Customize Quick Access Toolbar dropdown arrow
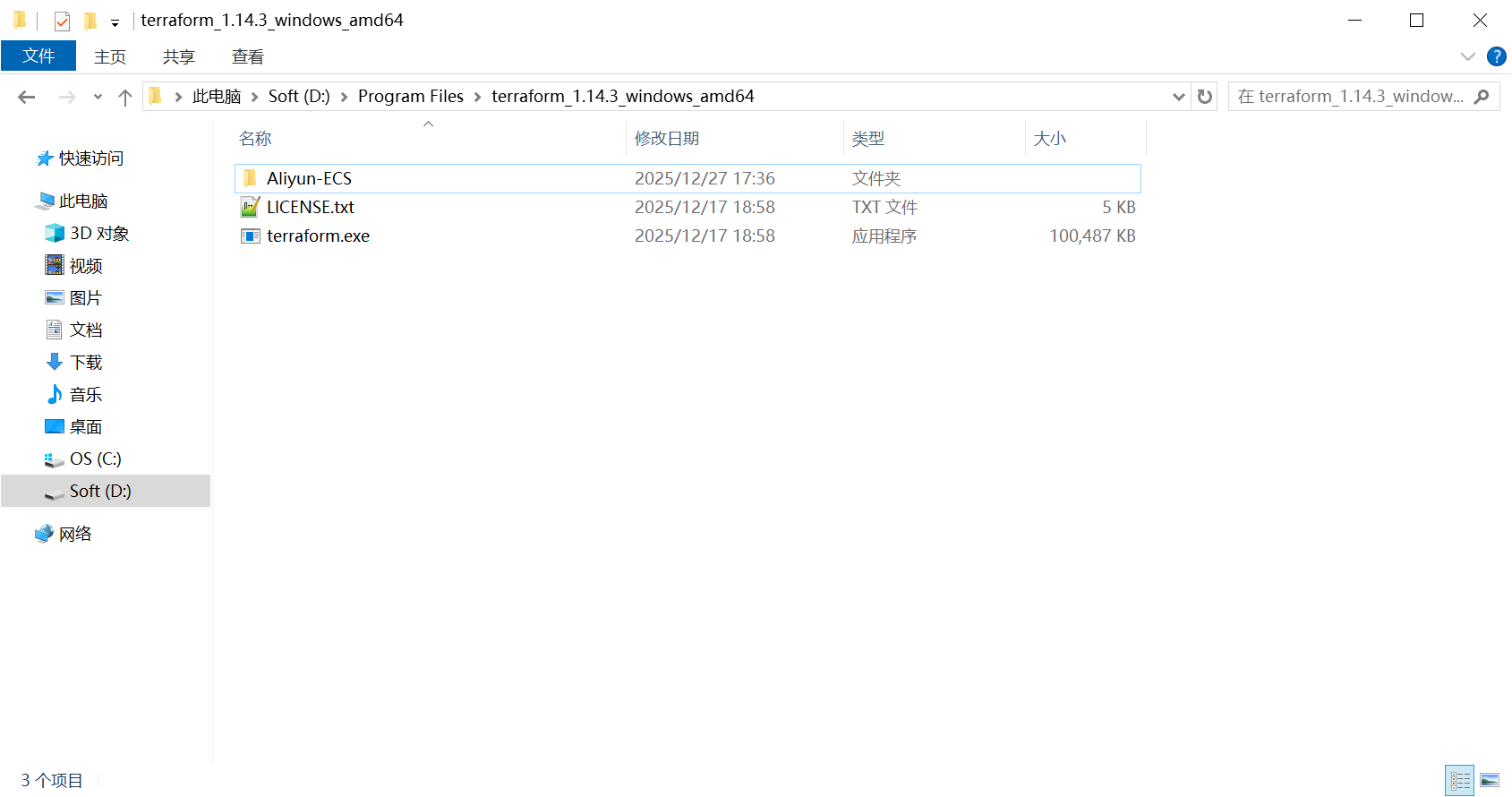The height and width of the screenshot is (797, 1512). [115, 22]
